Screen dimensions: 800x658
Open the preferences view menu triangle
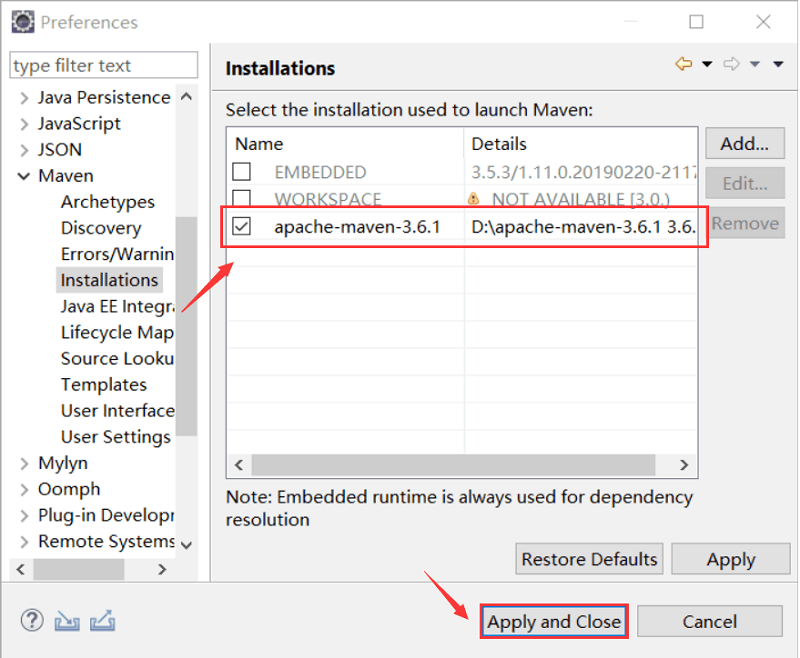[x=778, y=64]
